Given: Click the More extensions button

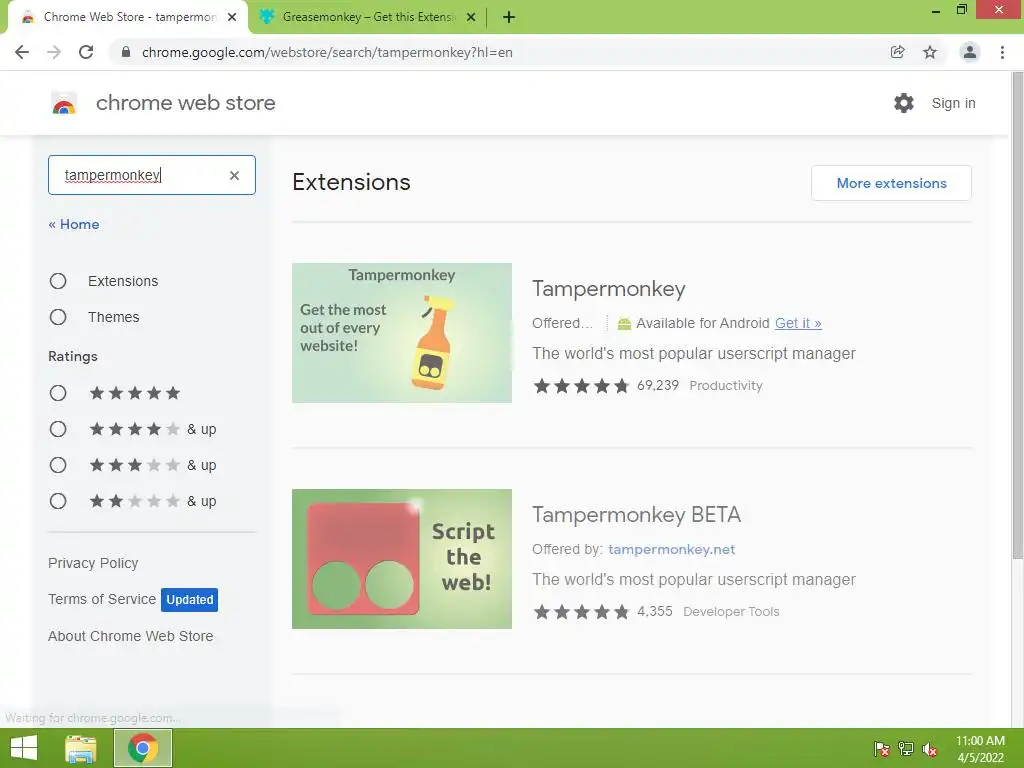Looking at the screenshot, I should tap(891, 183).
